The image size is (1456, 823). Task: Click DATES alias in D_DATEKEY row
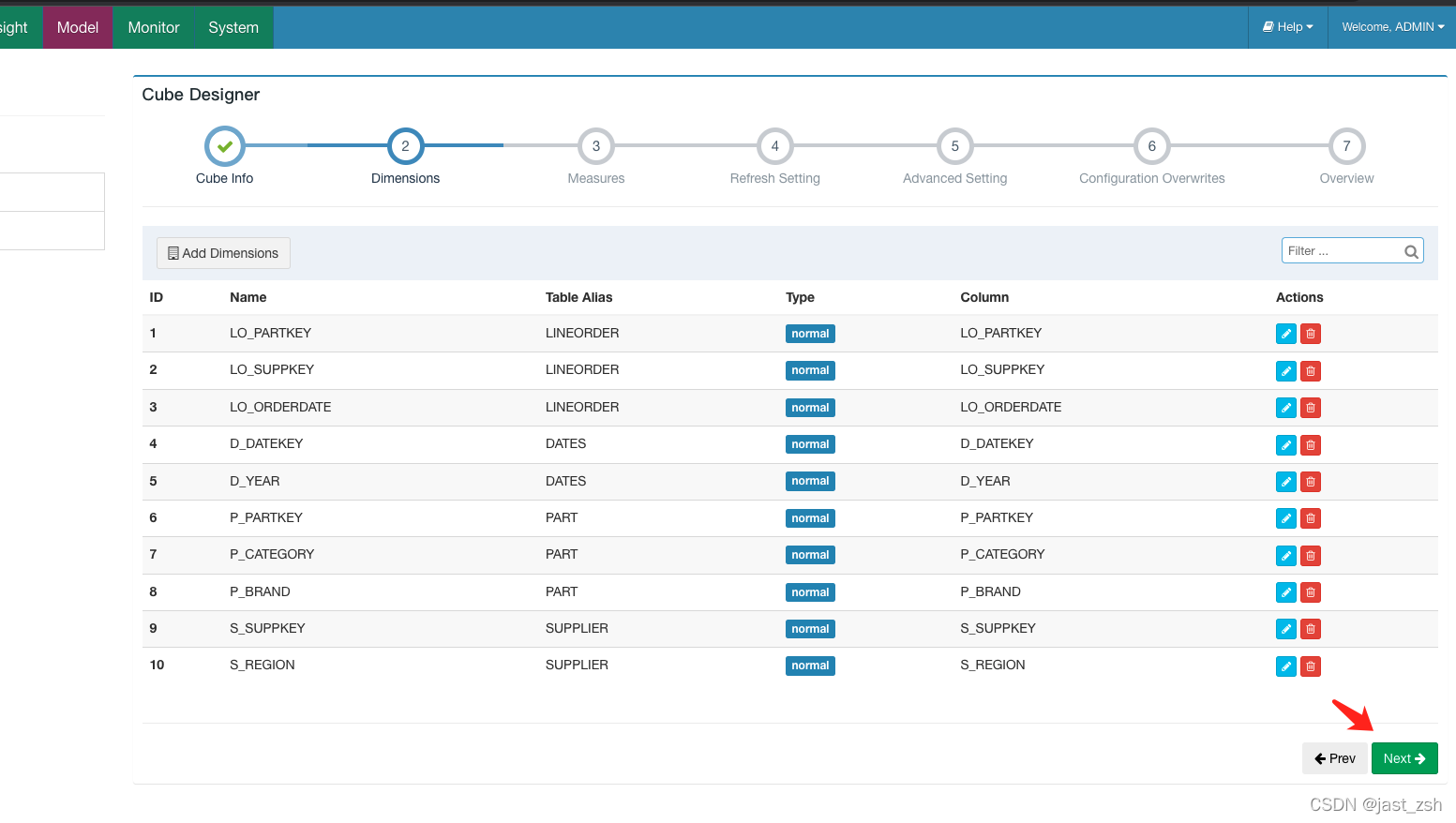click(565, 443)
